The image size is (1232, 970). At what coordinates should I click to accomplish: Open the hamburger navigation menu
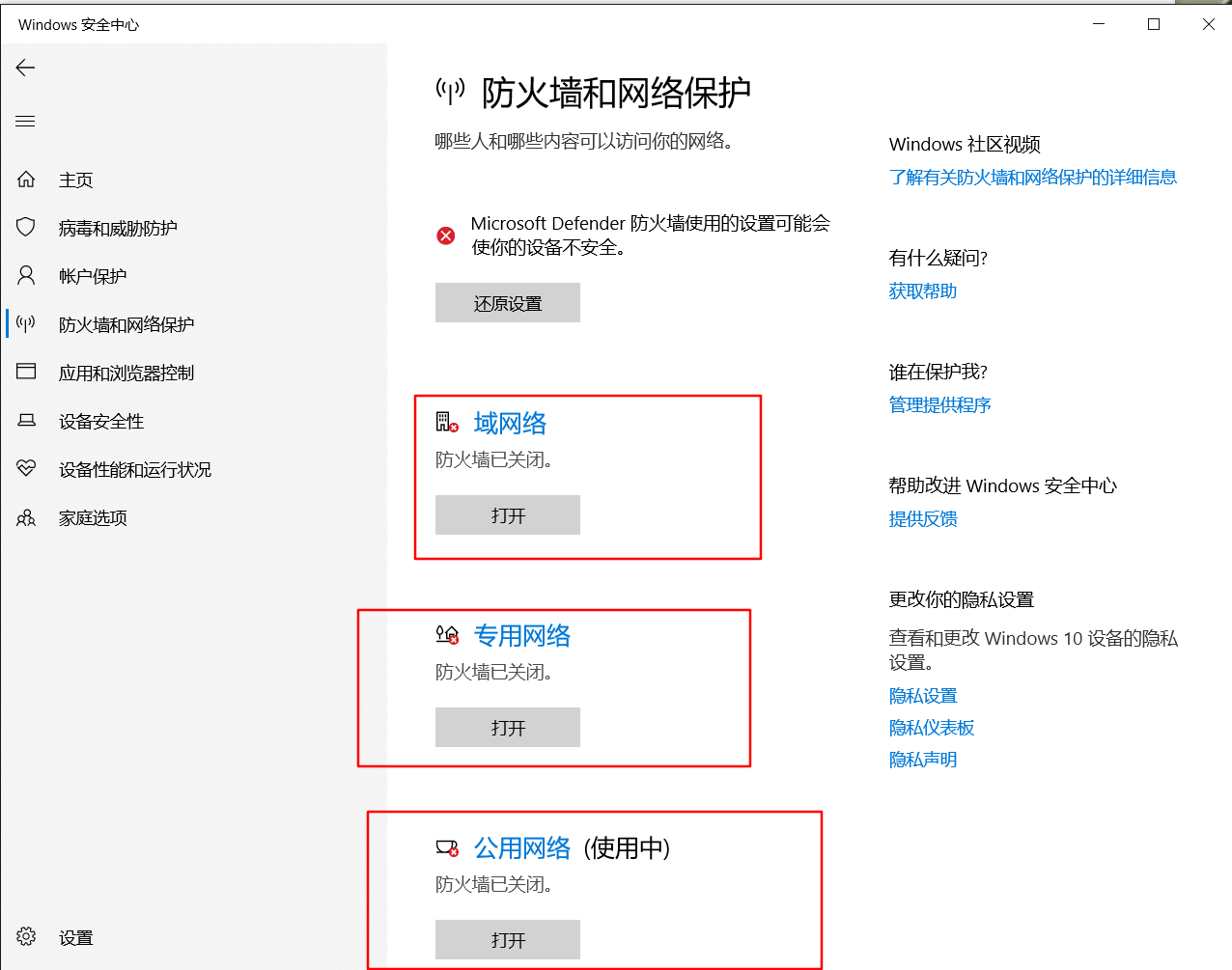click(26, 122)
